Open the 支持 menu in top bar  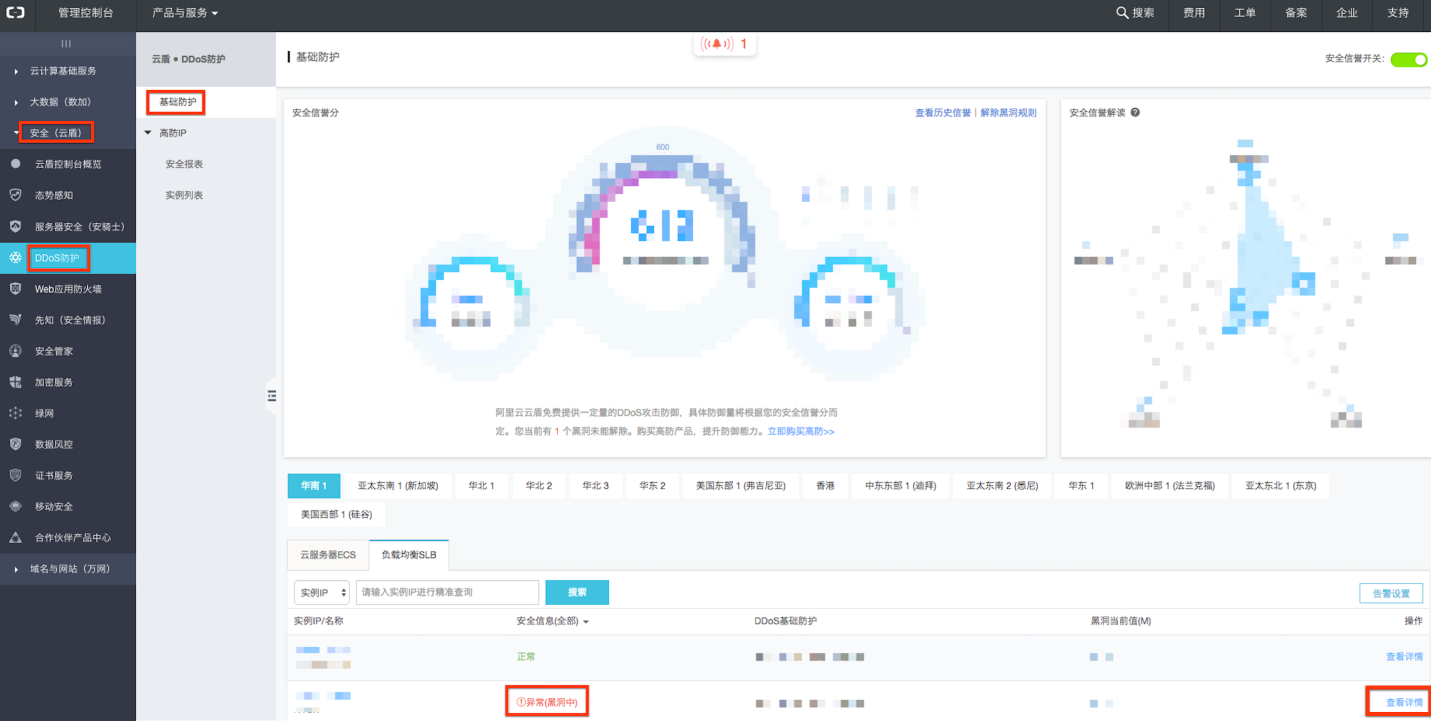click(1398, 13)
